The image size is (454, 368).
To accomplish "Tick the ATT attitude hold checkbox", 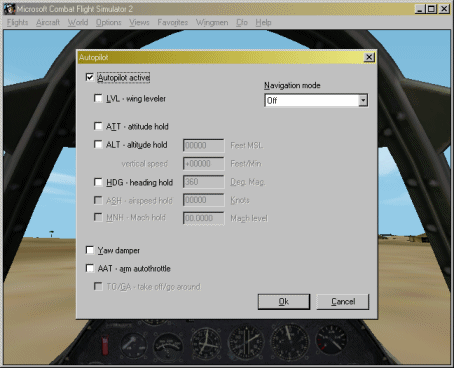I will 98,126.
